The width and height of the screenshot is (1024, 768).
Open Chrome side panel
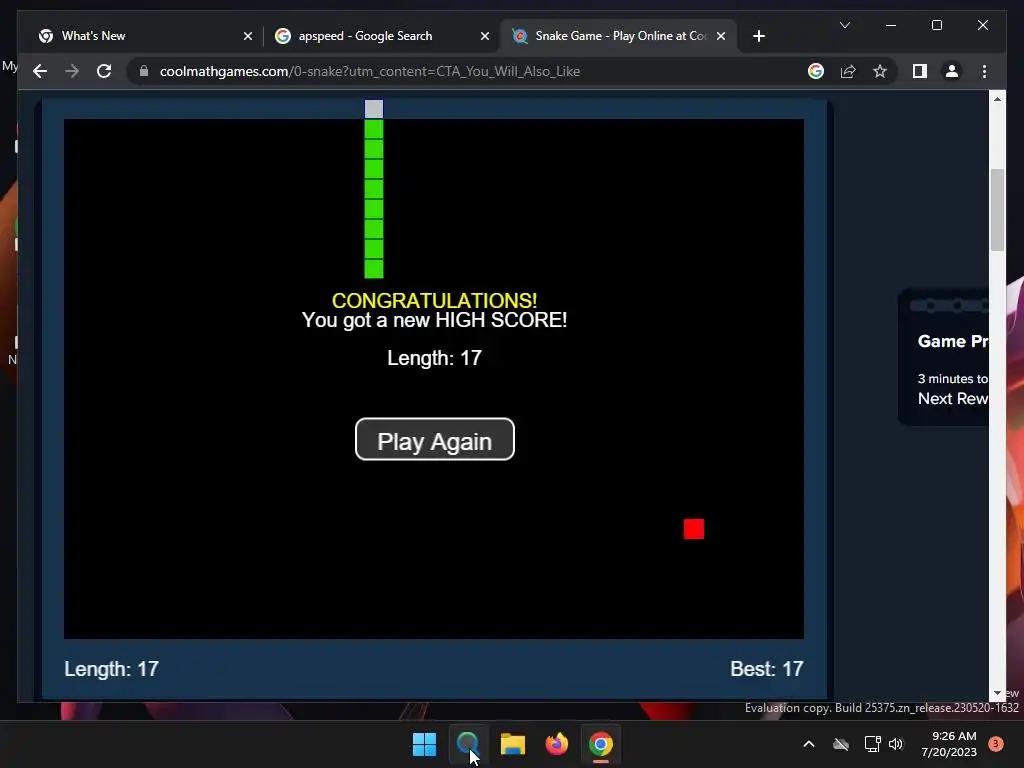point(920,71)
